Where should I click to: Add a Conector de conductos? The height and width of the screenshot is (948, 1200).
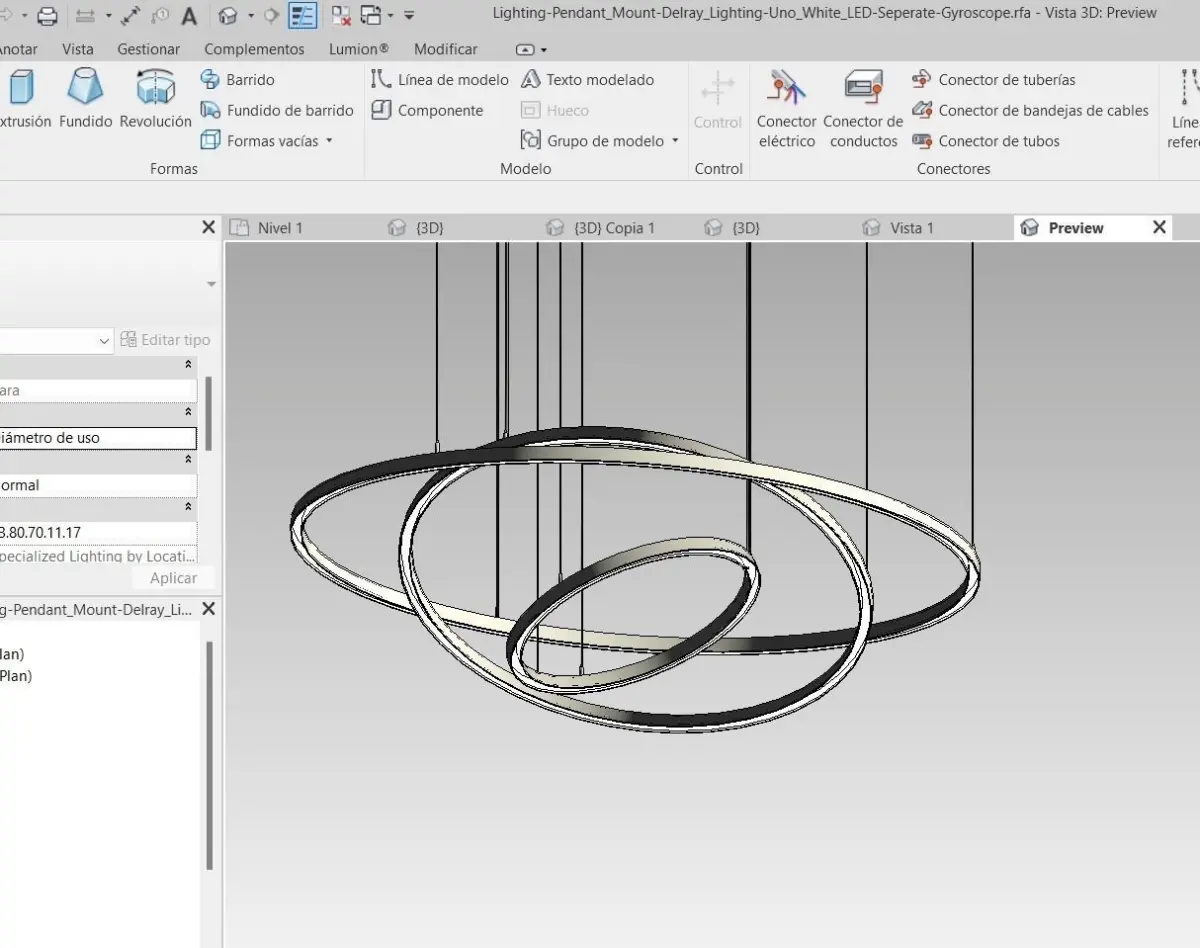tap(863, 108)
